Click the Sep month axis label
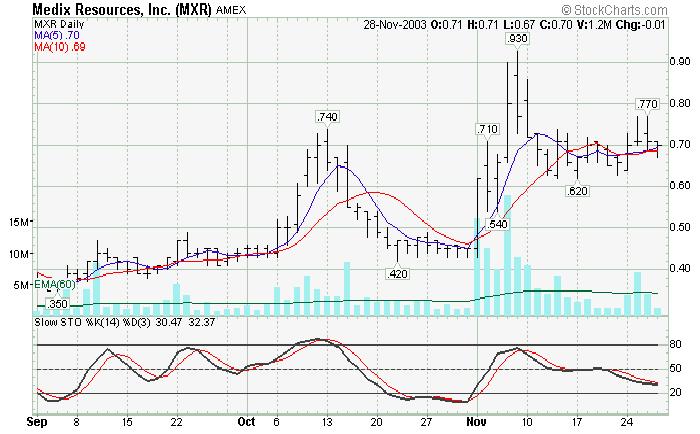 coord(37,422)
